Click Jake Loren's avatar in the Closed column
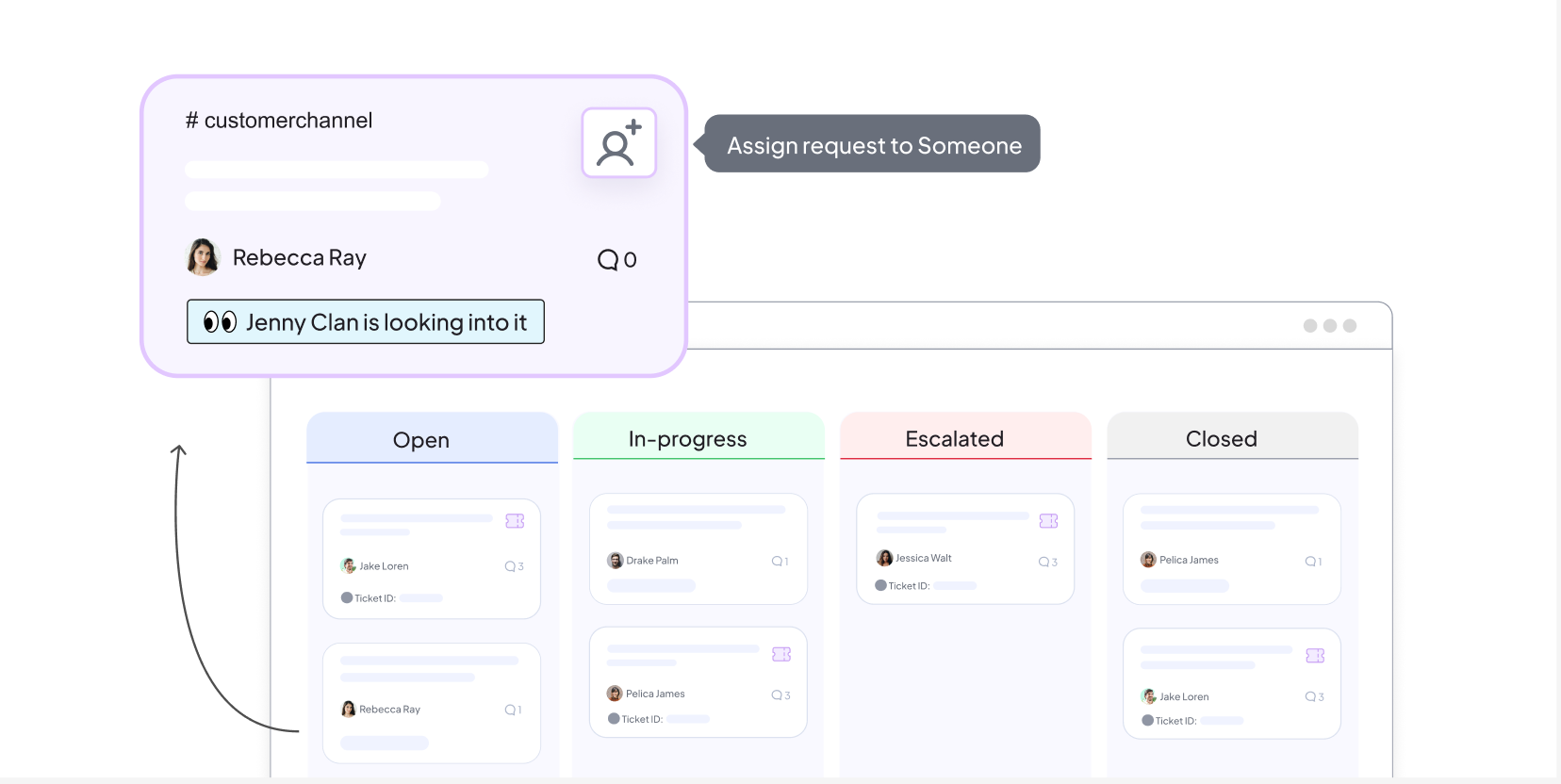This screenshot has height=784, width=1561. 1148,696
